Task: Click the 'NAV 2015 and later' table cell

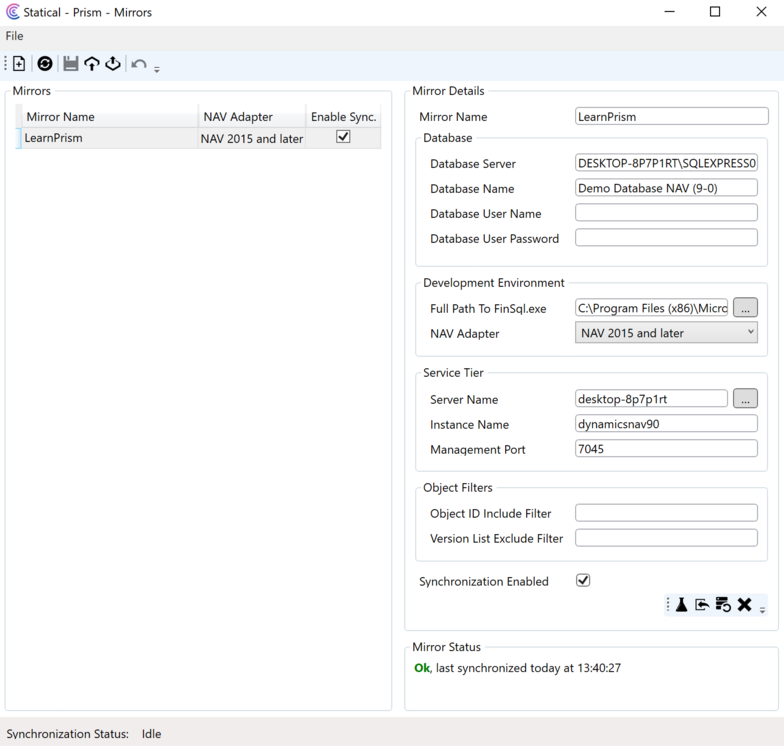Action: tap(252, 138)
